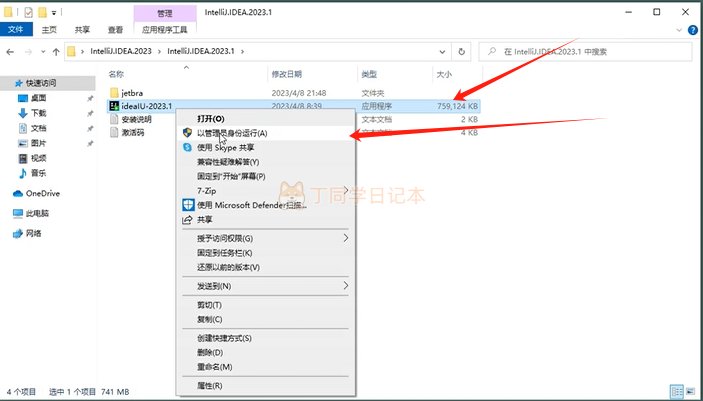Open the Help question mark icon
Viewport: 703px width, 401px height.
point(692,30)
